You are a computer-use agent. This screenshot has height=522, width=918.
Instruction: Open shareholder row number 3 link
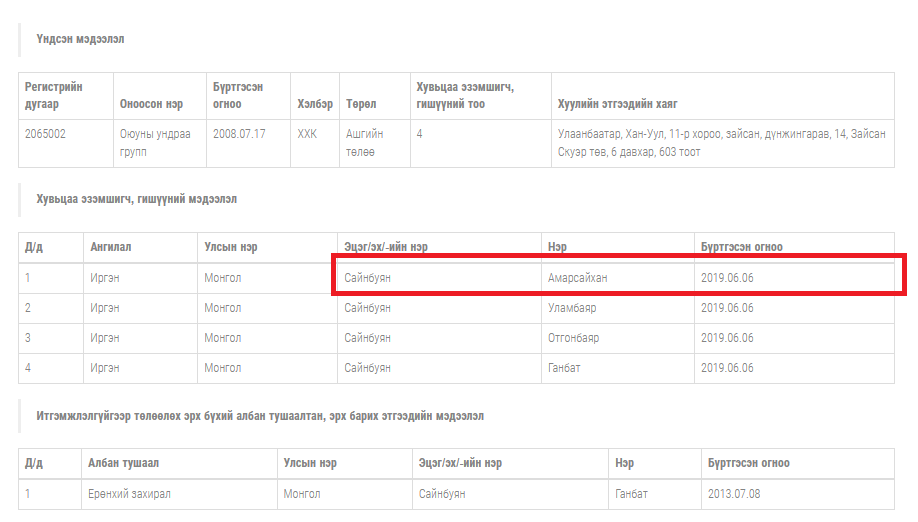(x=28, y=338)
